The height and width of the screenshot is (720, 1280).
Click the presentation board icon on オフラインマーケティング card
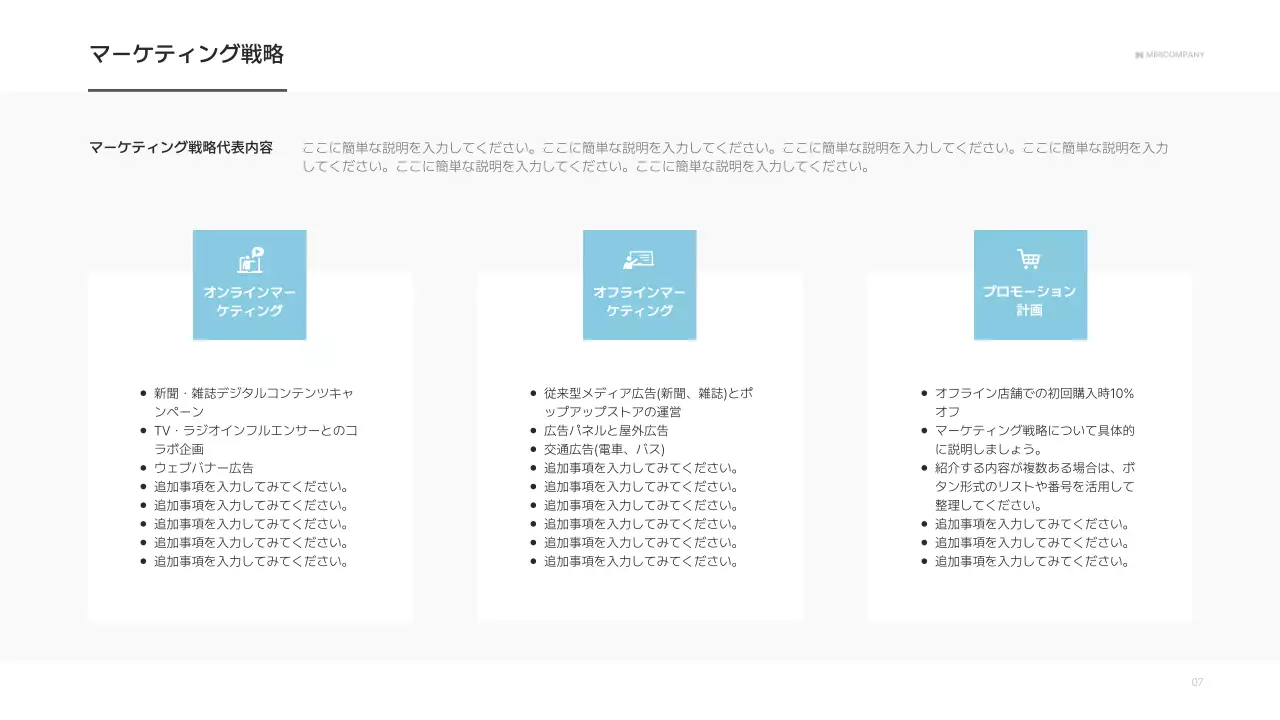tap(639, 261)
